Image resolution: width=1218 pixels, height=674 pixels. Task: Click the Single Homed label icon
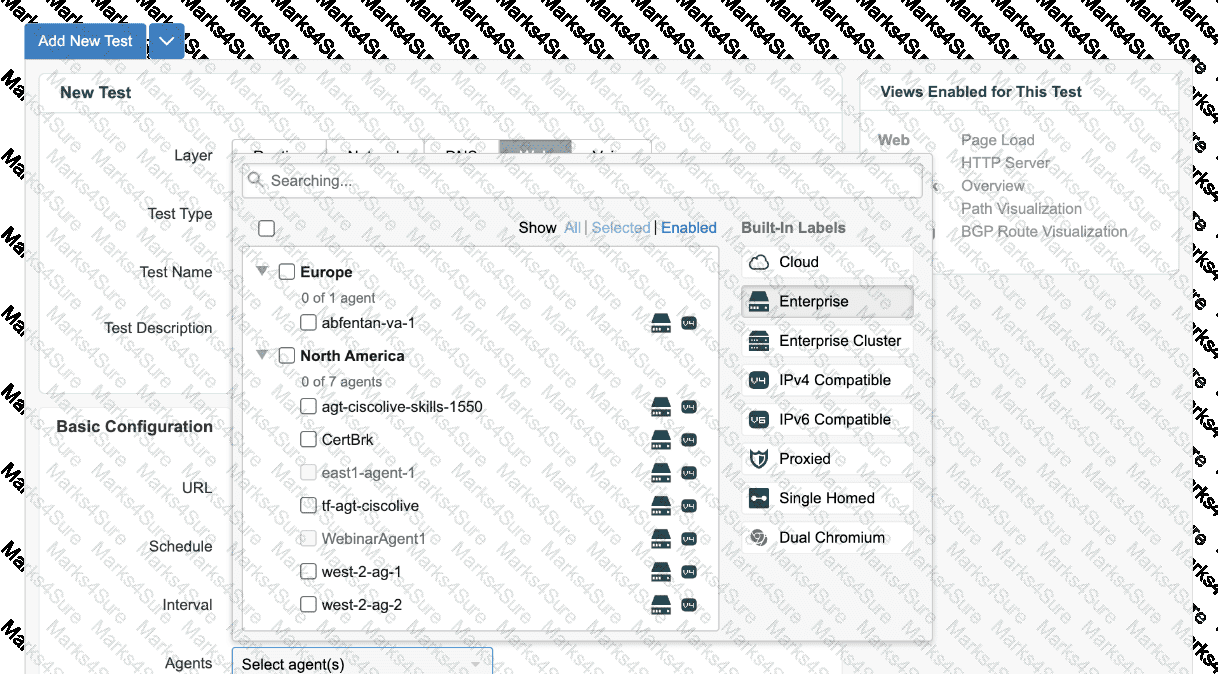[x=759, y=498]
